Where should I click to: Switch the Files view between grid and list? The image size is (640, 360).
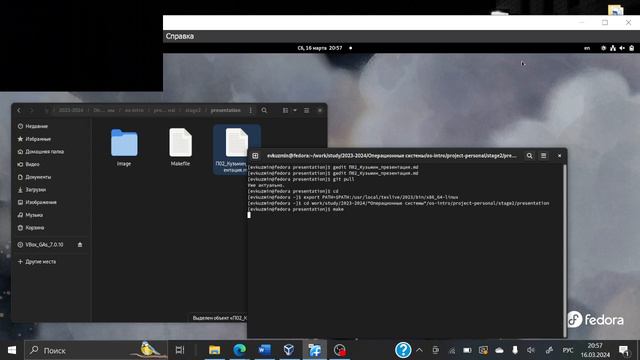pyautogui.click(x=285, y=110)
